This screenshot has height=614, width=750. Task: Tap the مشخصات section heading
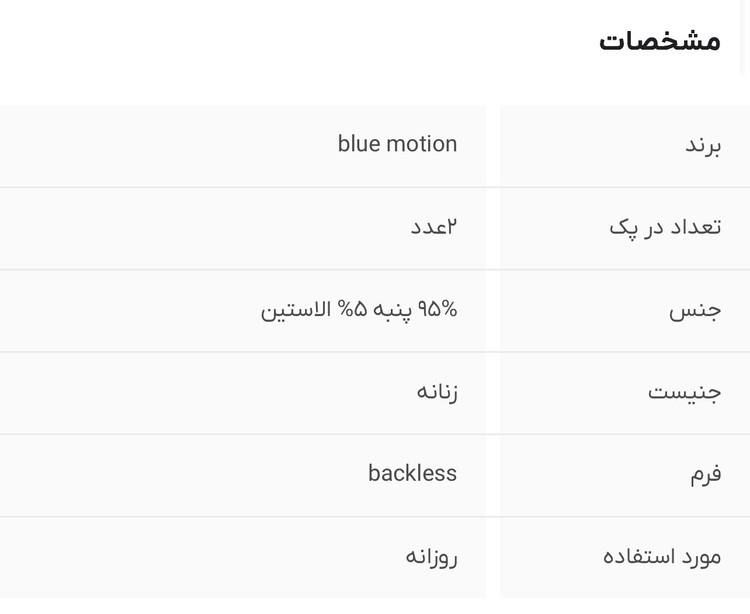pos(660,41)
